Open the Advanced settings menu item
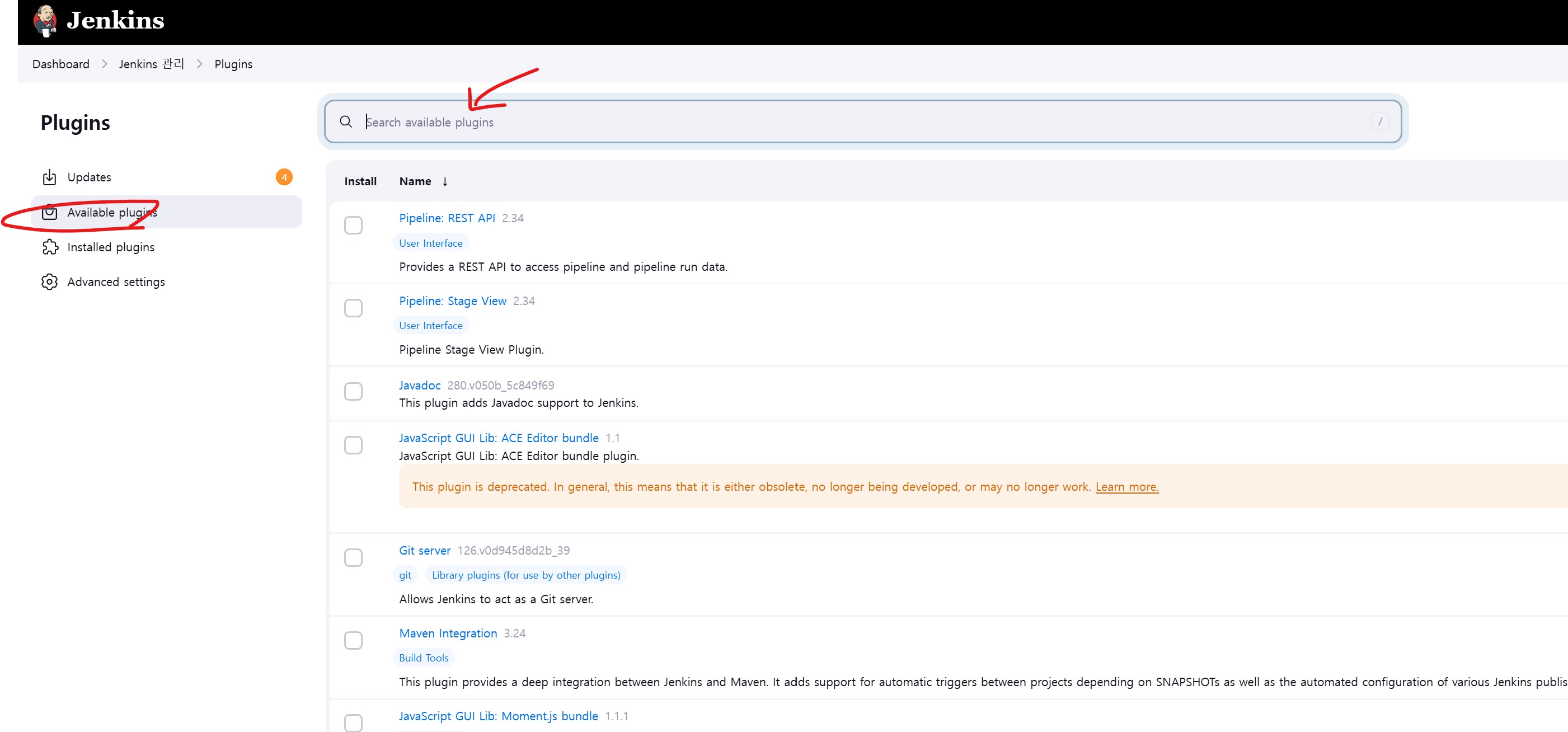 (x=116, y=281)
